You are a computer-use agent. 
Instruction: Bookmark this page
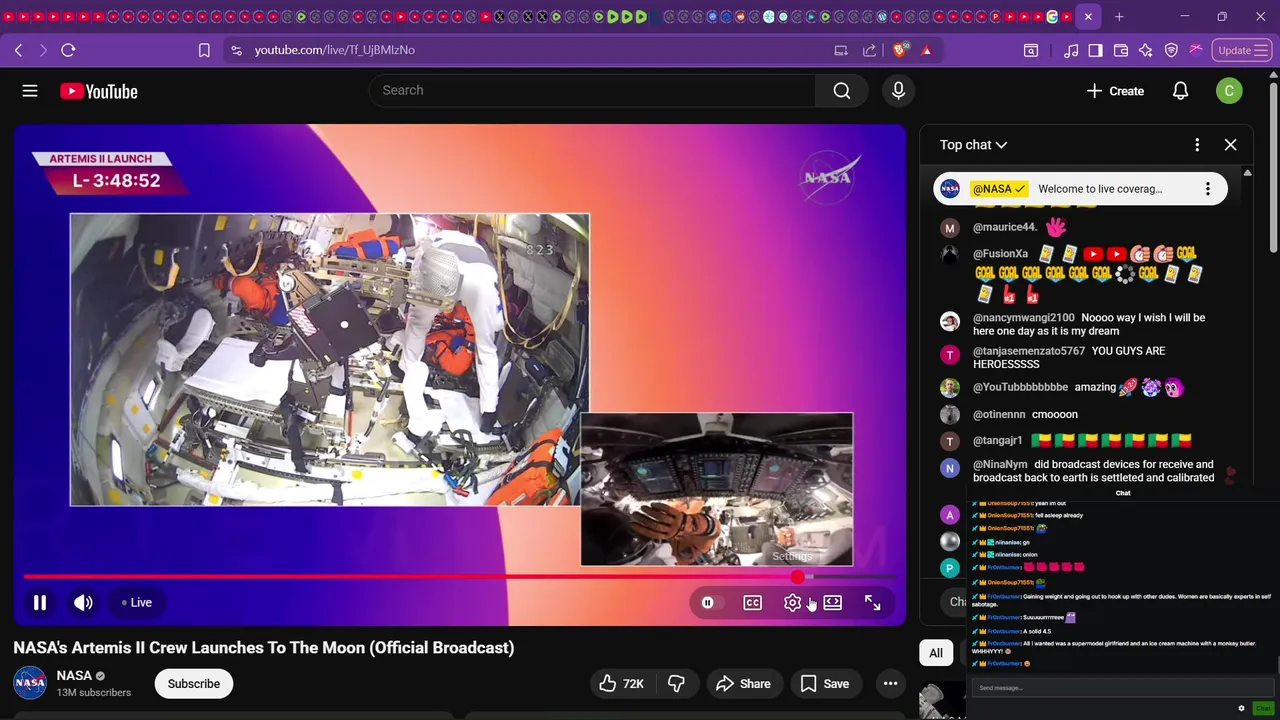click(204, 50)
